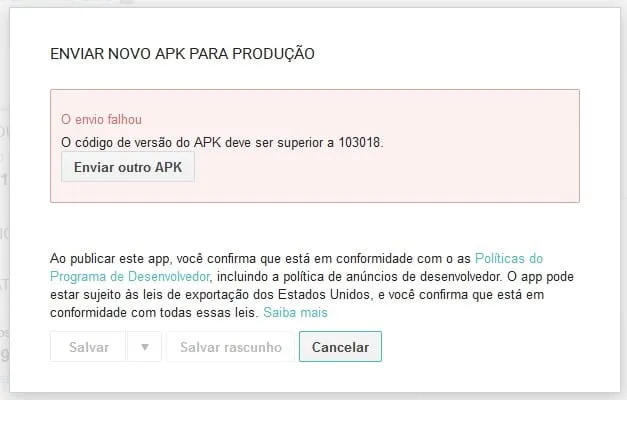This screenshot has height=428, width=627.
Task: Open the Políticas do link
Action: (x=509, y=258)
